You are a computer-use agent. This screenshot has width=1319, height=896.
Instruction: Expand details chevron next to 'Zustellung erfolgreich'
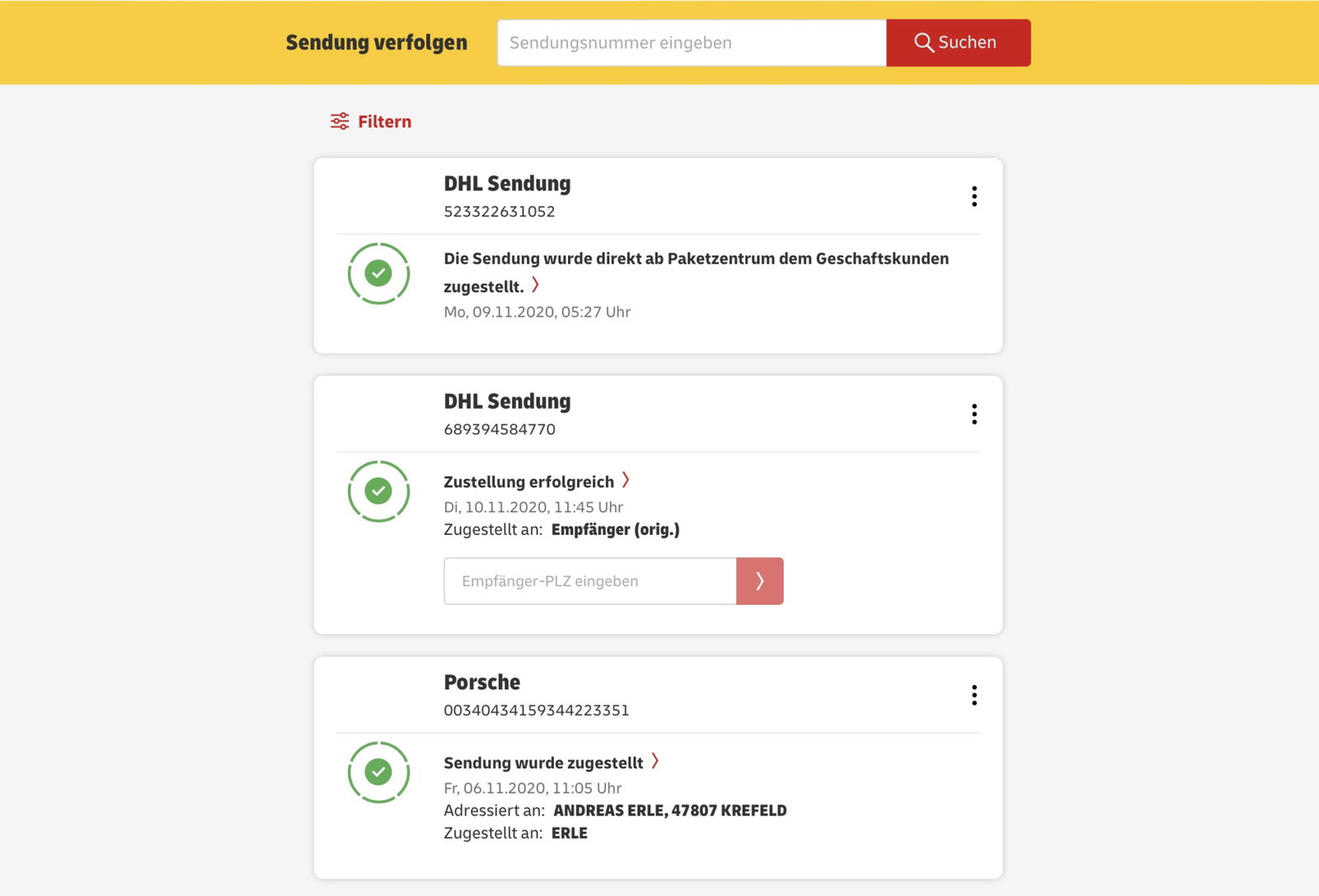[x=626, y=480]
